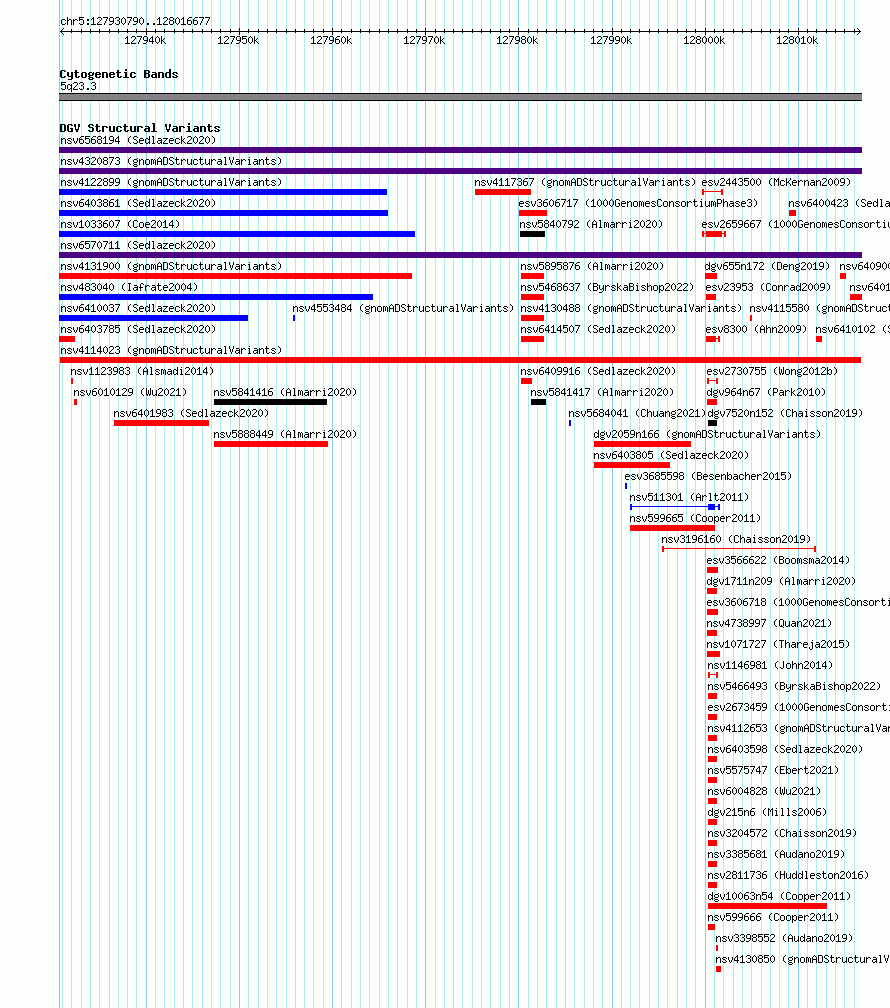Click nsv6010129 (Wu2021) variant label
The width and height of the screenshot is (890, 1008).
(x=130, y=392)
